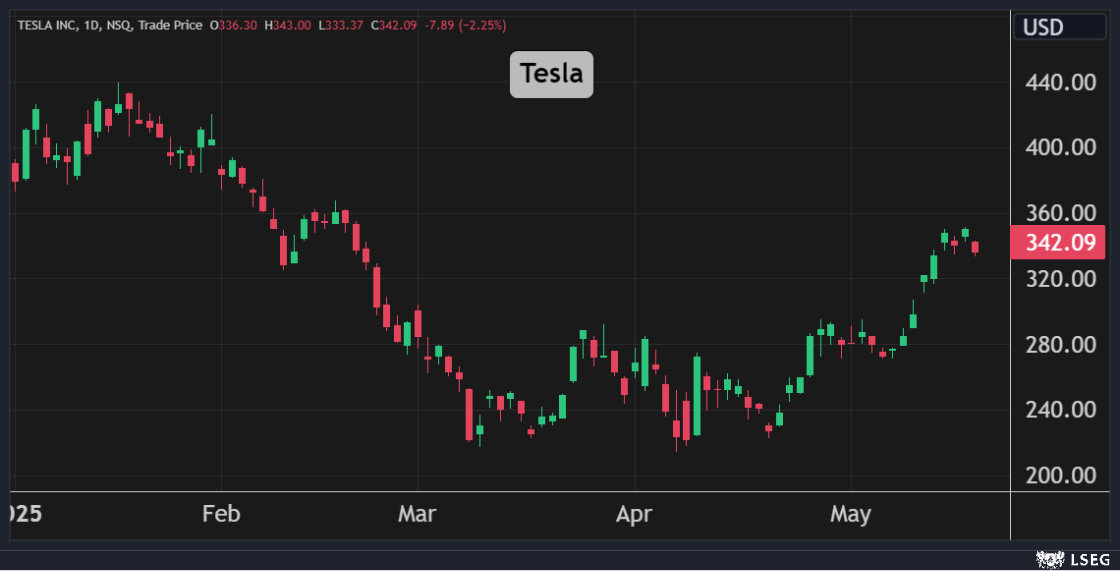Click the last red candlestick on chart
Viewport: 1120px width, 571px height.
tap(975, 247)
